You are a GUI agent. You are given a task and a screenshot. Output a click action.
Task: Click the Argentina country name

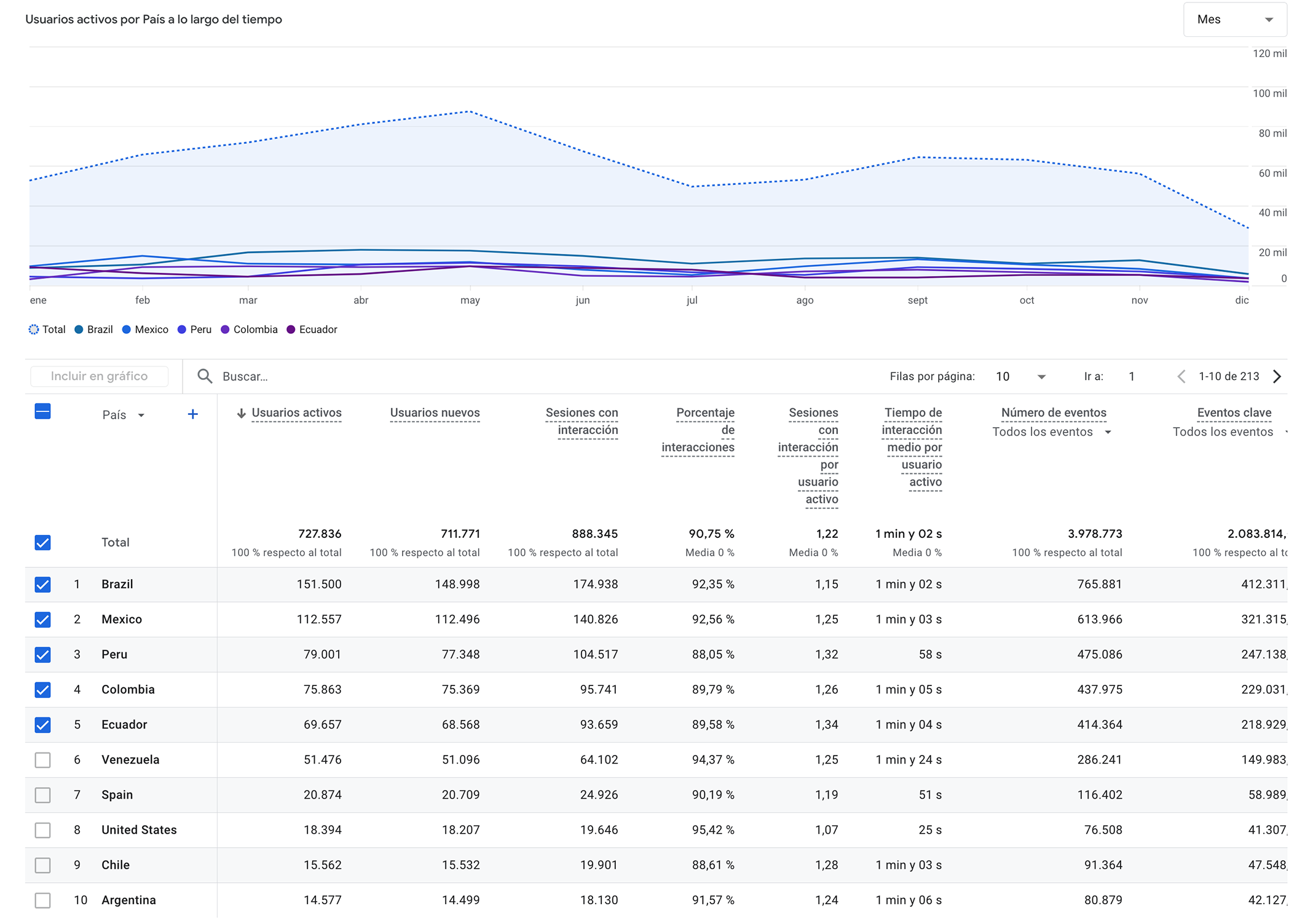128,900
